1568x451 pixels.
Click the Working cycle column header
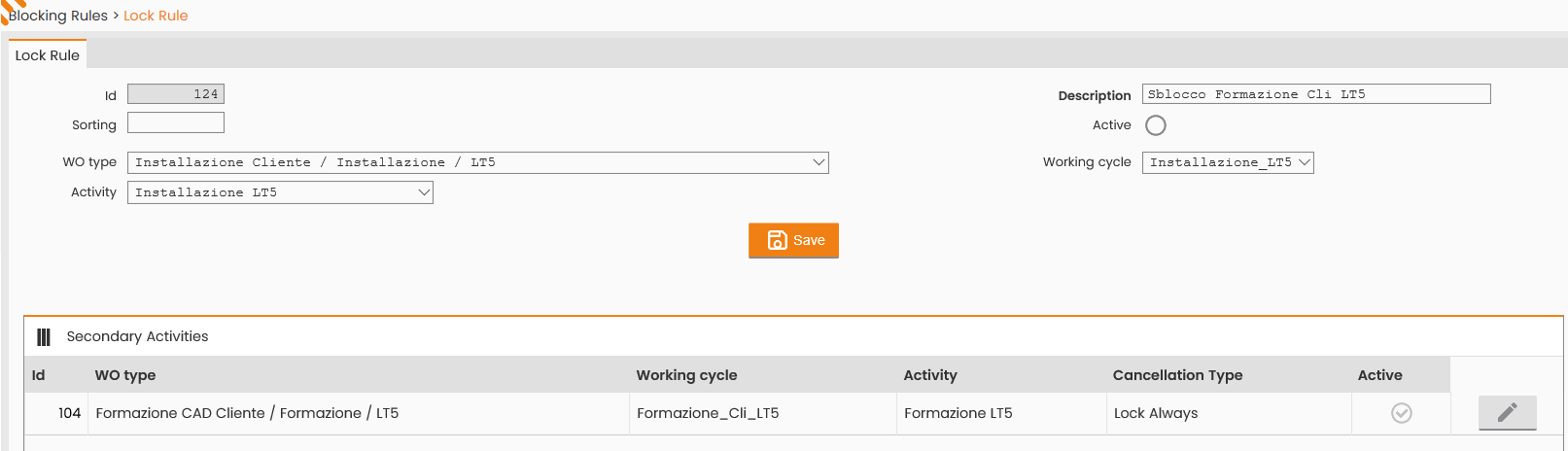[686, 375]
